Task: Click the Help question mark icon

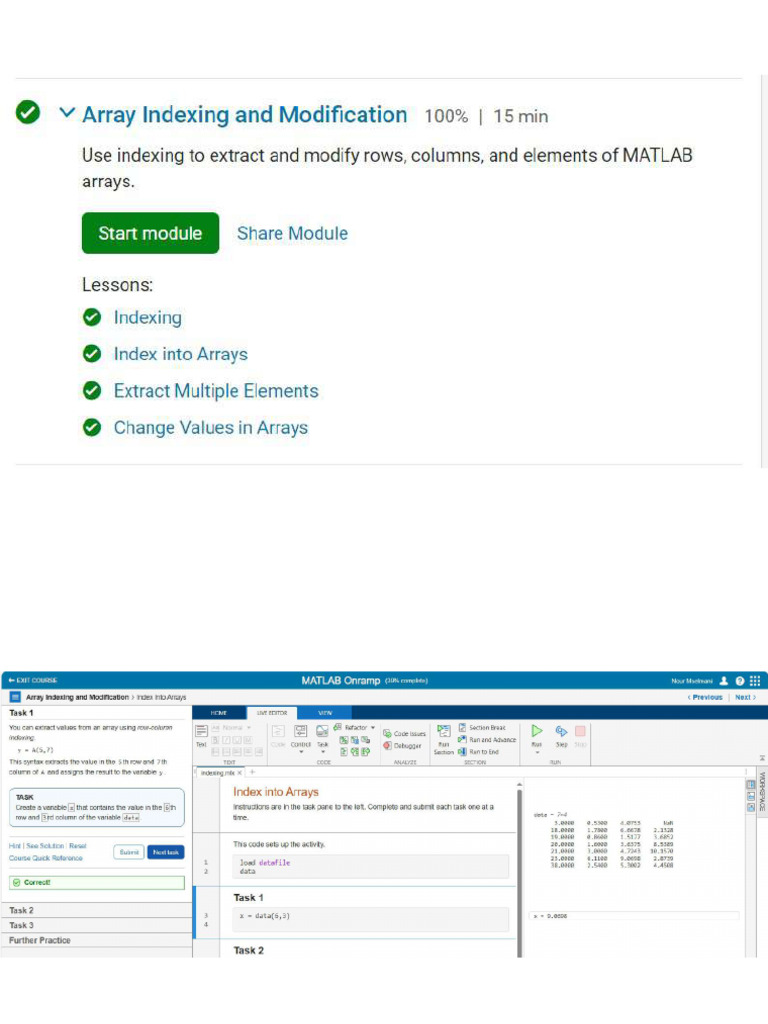Action: click(740, 680)
